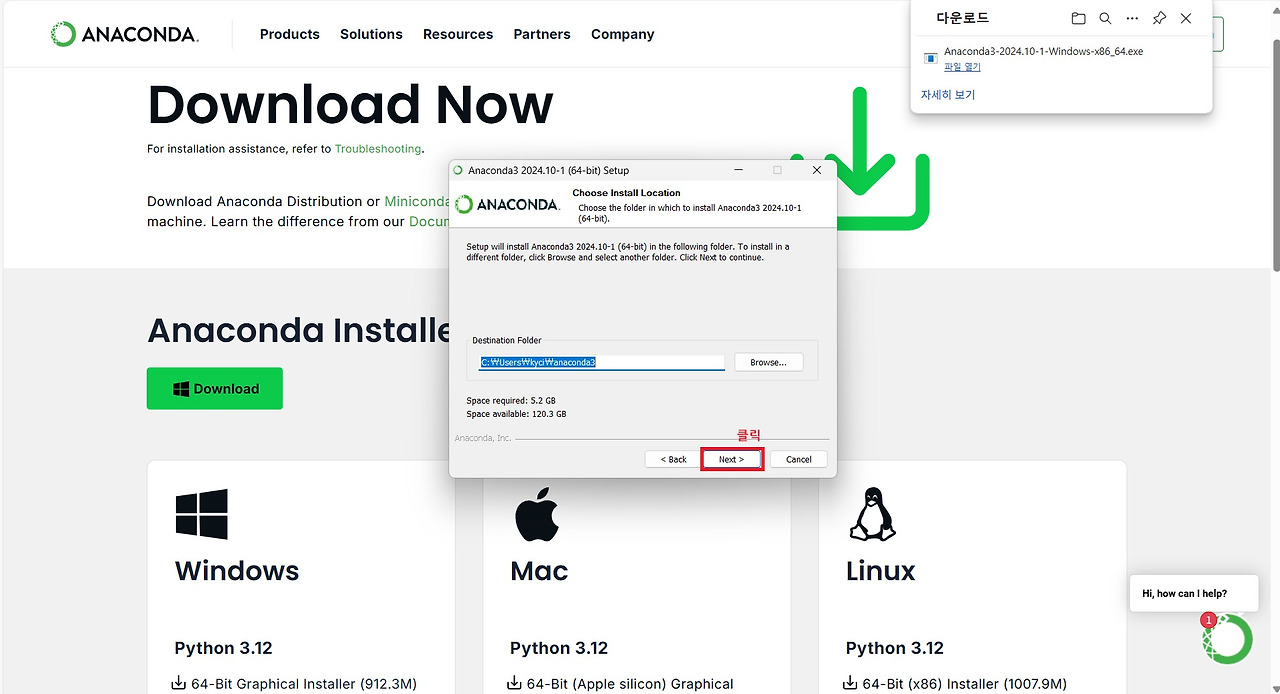This screenshot has height=694, width=1280.
Task: Click the Setup dialog title bar icon
Action: click(458, 170)
